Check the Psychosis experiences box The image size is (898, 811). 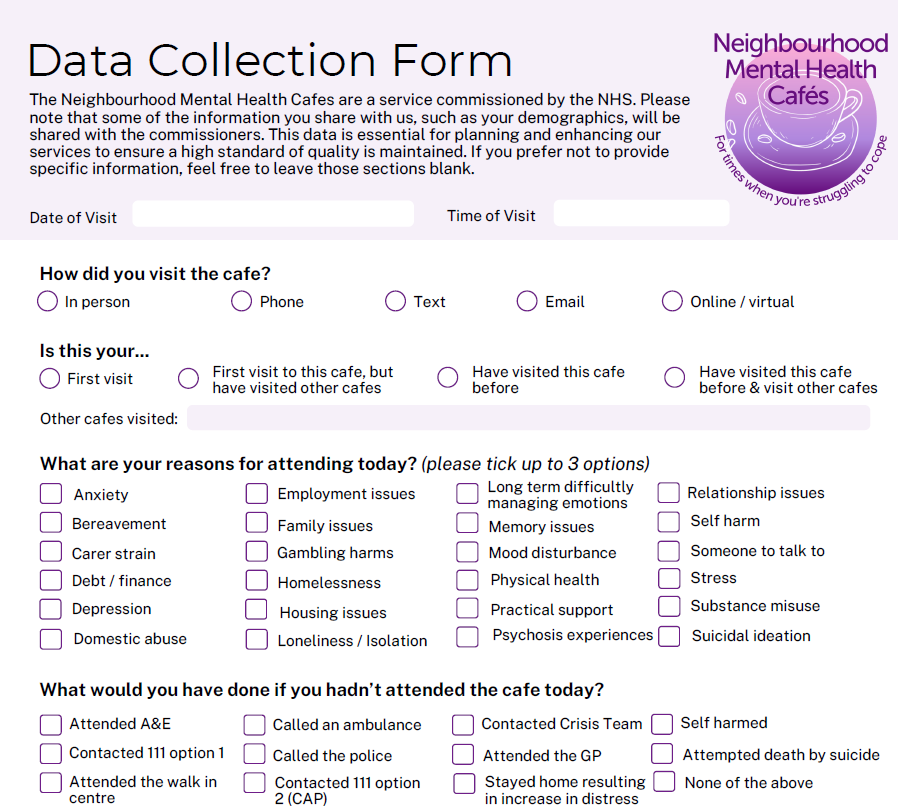(467, 636)
